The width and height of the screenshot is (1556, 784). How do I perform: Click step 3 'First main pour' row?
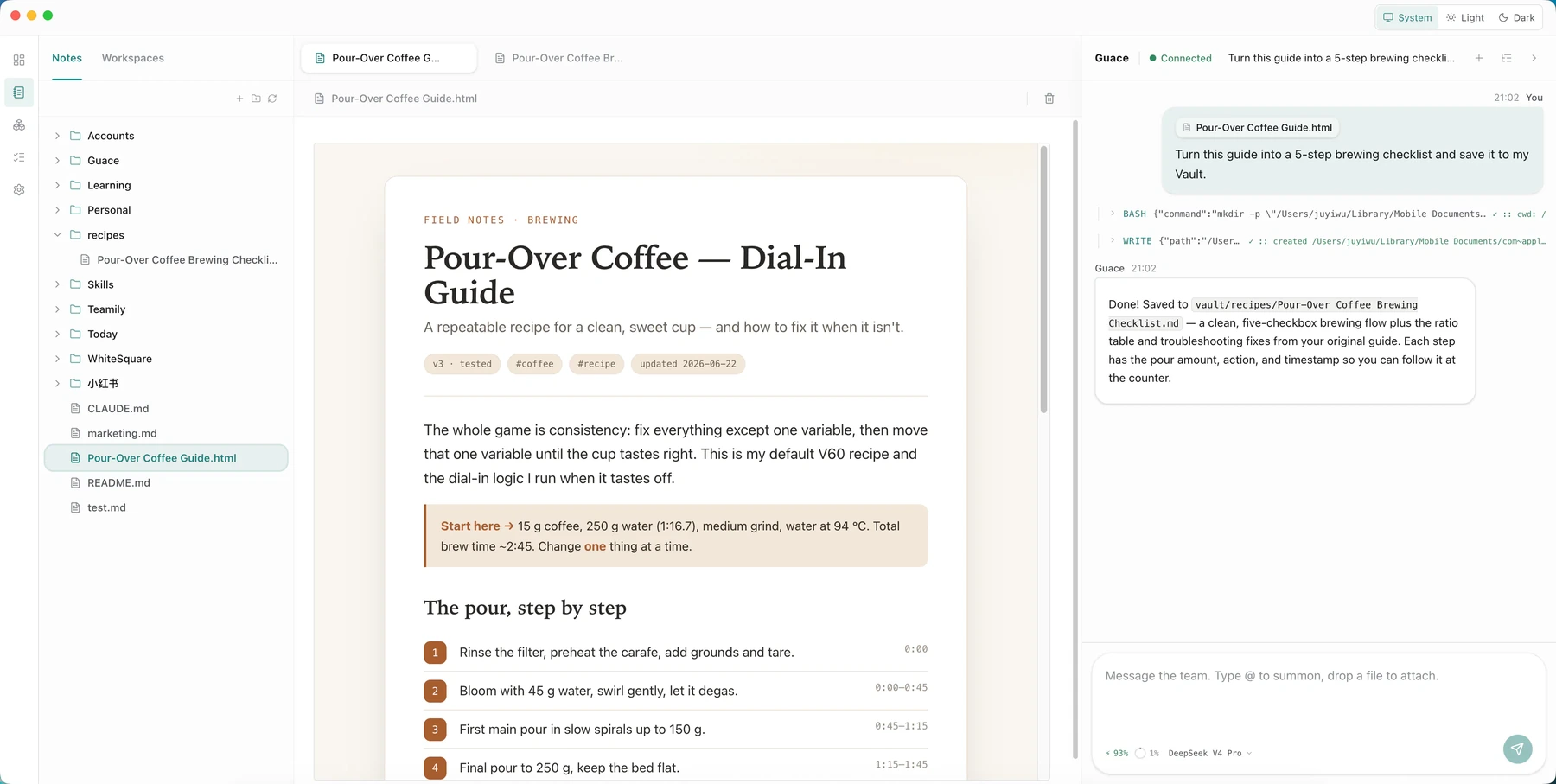[675, 730]
